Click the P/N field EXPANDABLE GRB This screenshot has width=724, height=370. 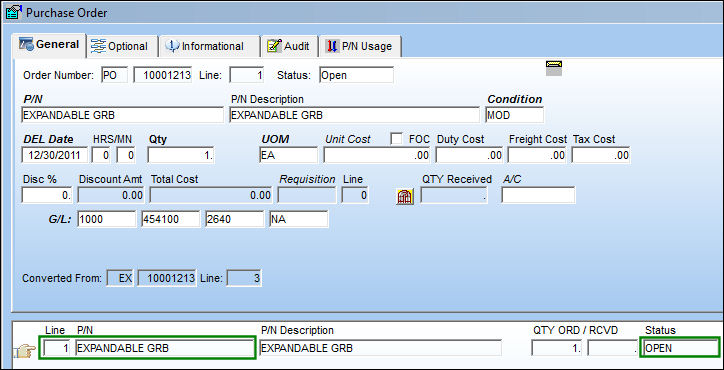tap(122, 115)
